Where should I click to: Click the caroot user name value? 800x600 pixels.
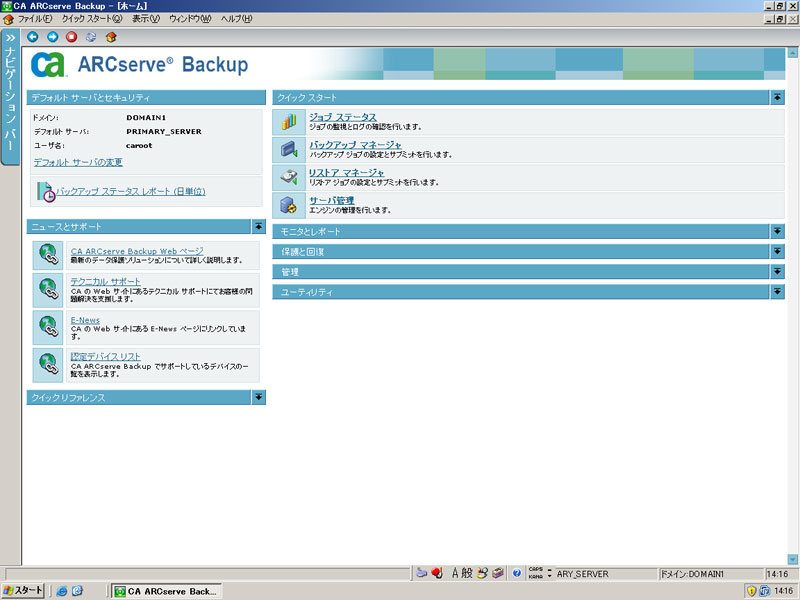coord(139,145)
